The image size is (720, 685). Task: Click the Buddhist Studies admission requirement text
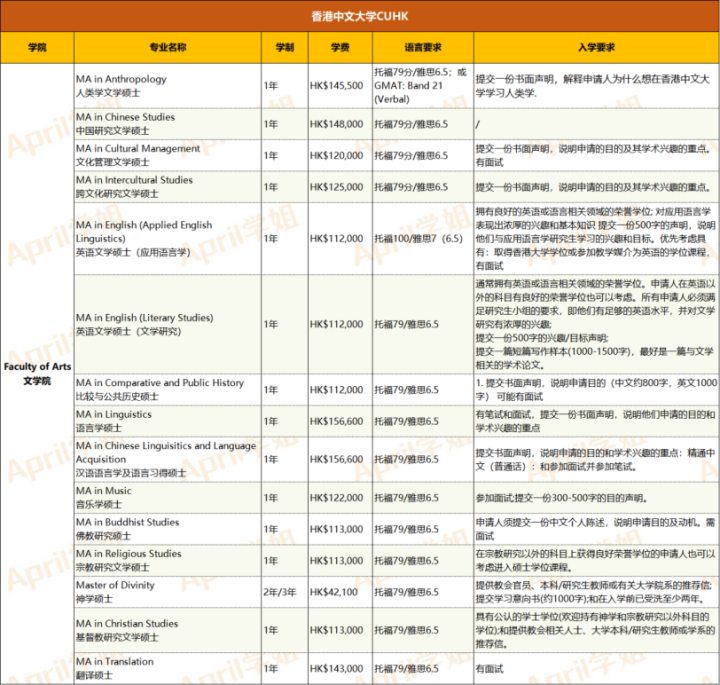pos(596,529)
